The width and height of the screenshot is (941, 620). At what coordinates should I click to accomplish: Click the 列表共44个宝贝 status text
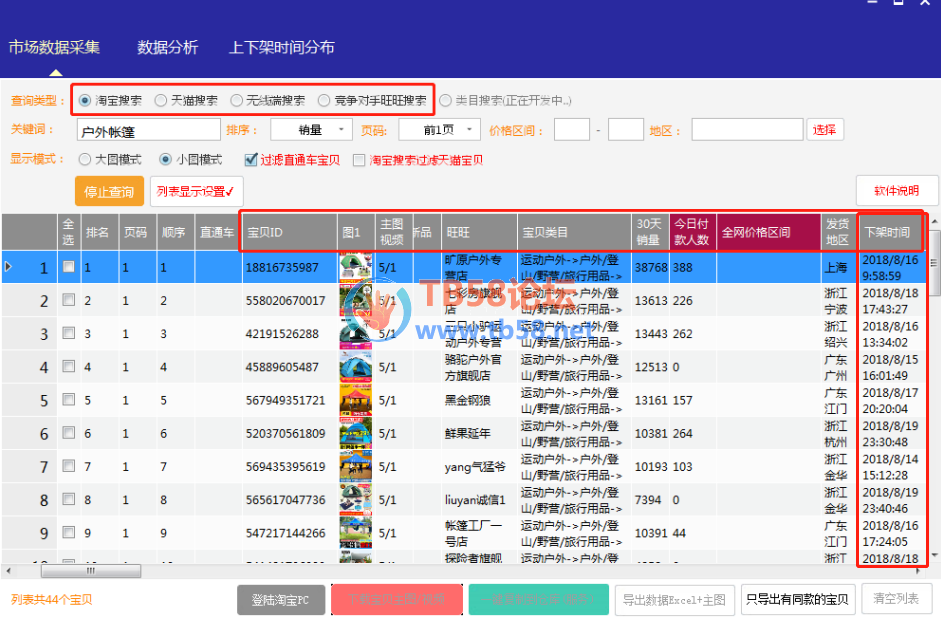[x=52, y=600]
